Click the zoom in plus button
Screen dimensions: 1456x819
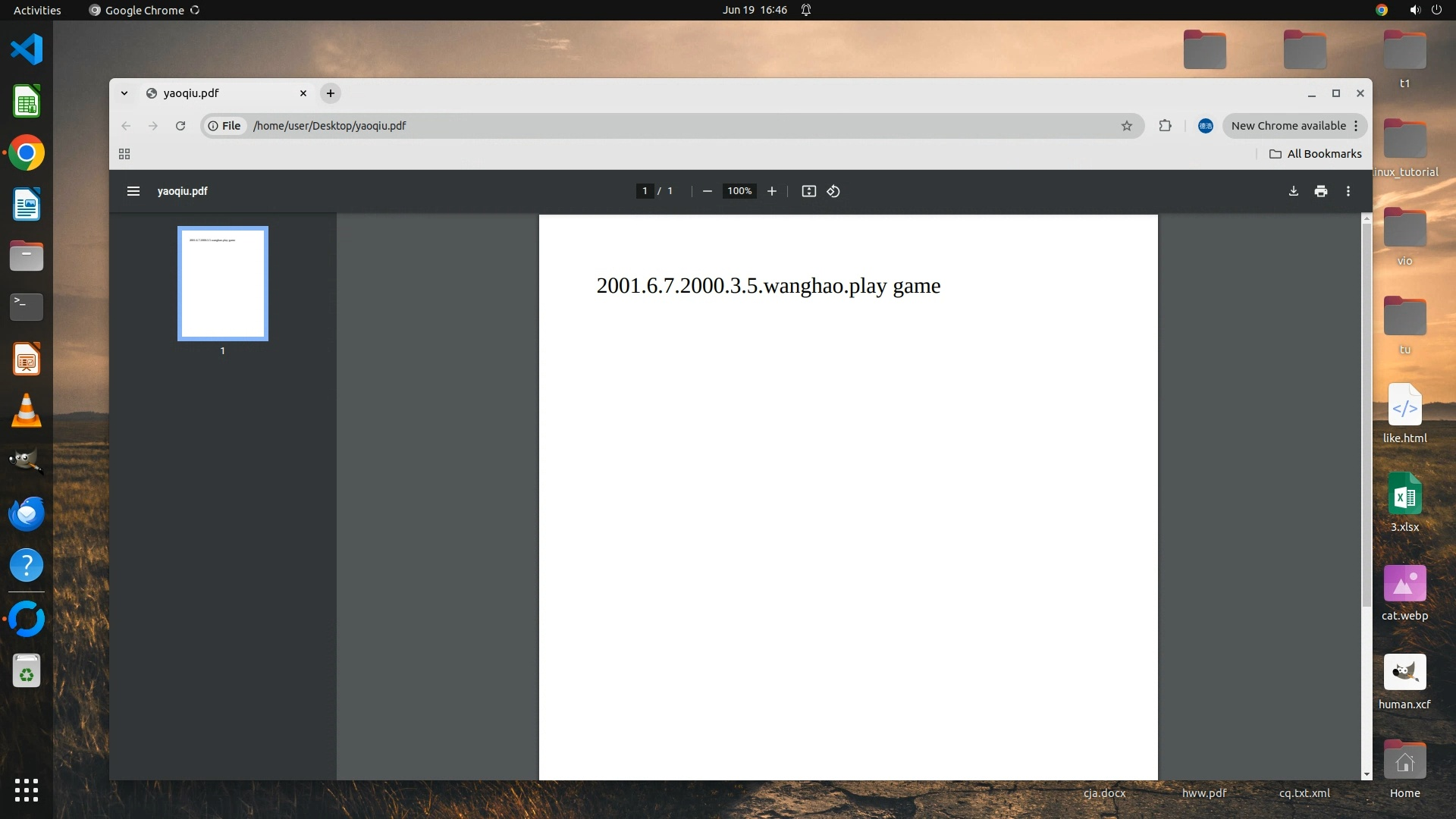[772, 191]
